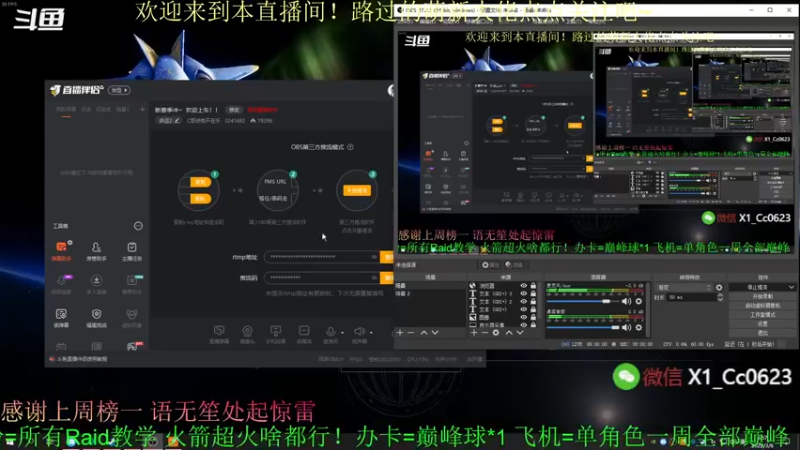Add a source with OBS sources plus button

point(474,333)
